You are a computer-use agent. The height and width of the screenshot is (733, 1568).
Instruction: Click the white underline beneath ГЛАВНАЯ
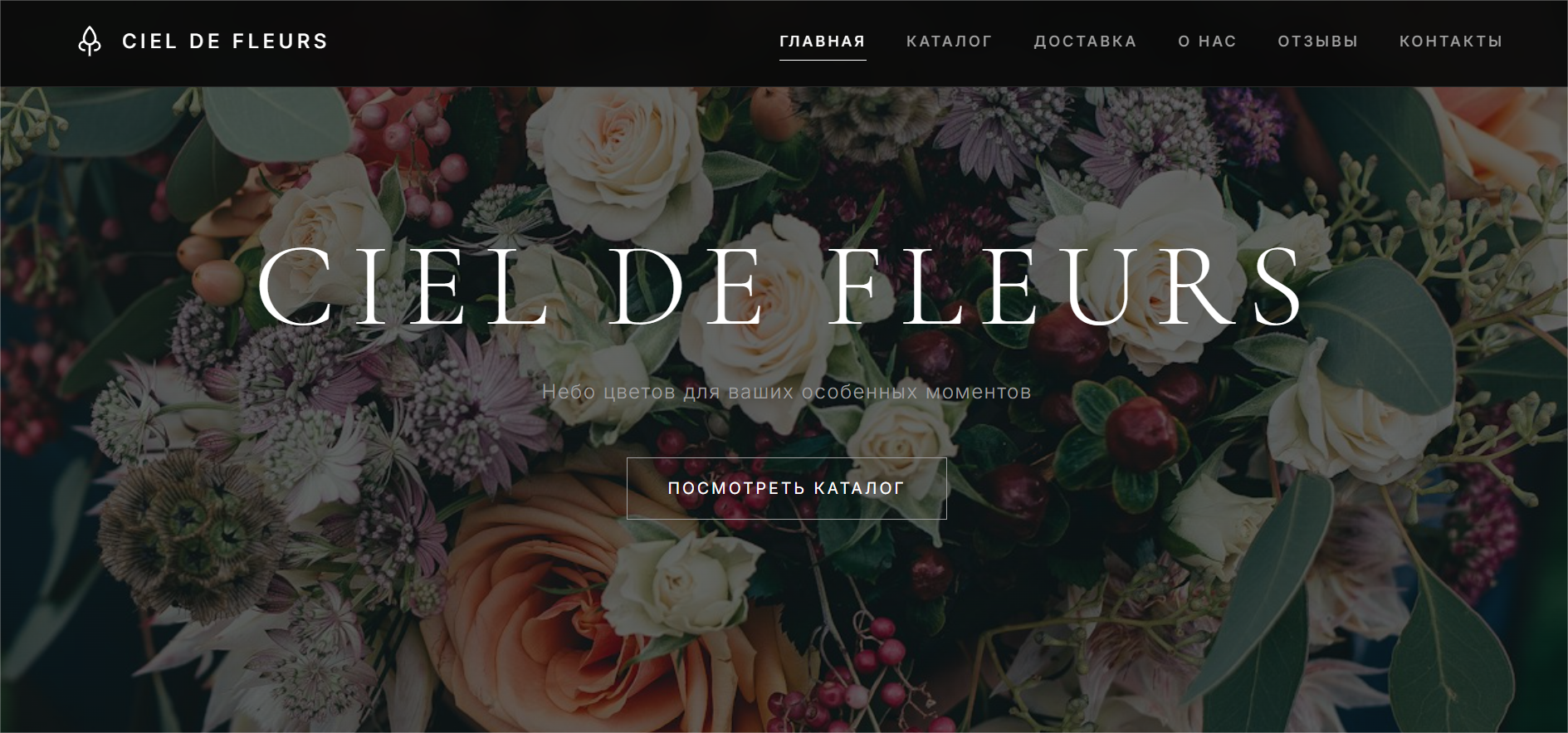pos(822,60)
